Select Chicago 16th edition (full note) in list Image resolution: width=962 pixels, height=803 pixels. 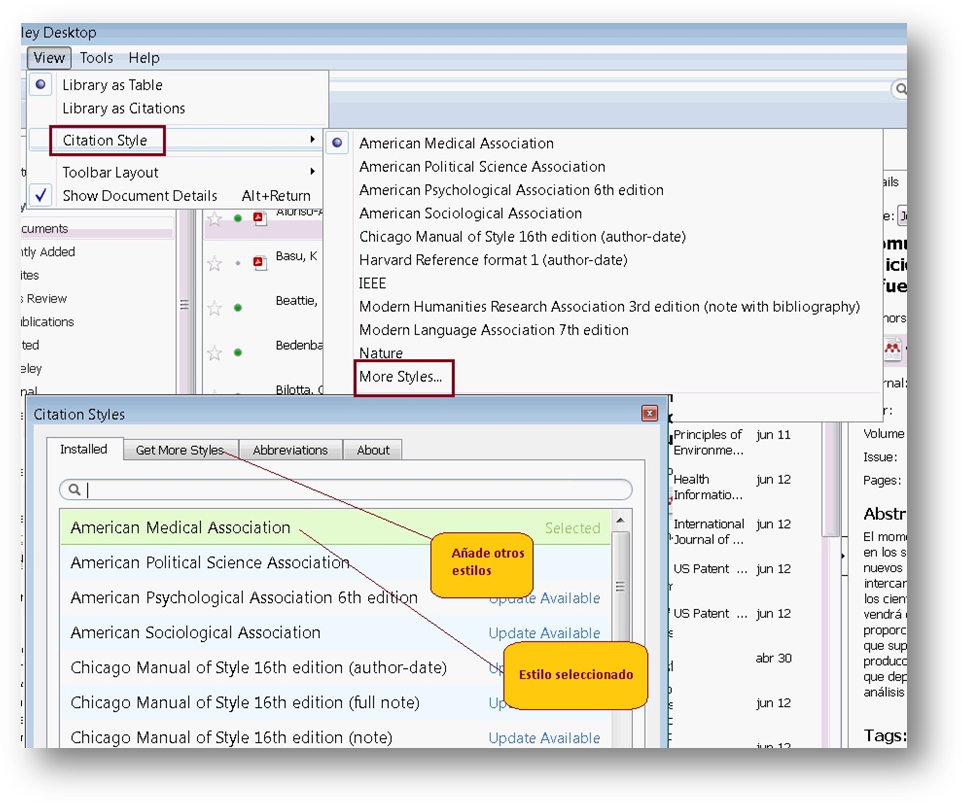point(336,702)
